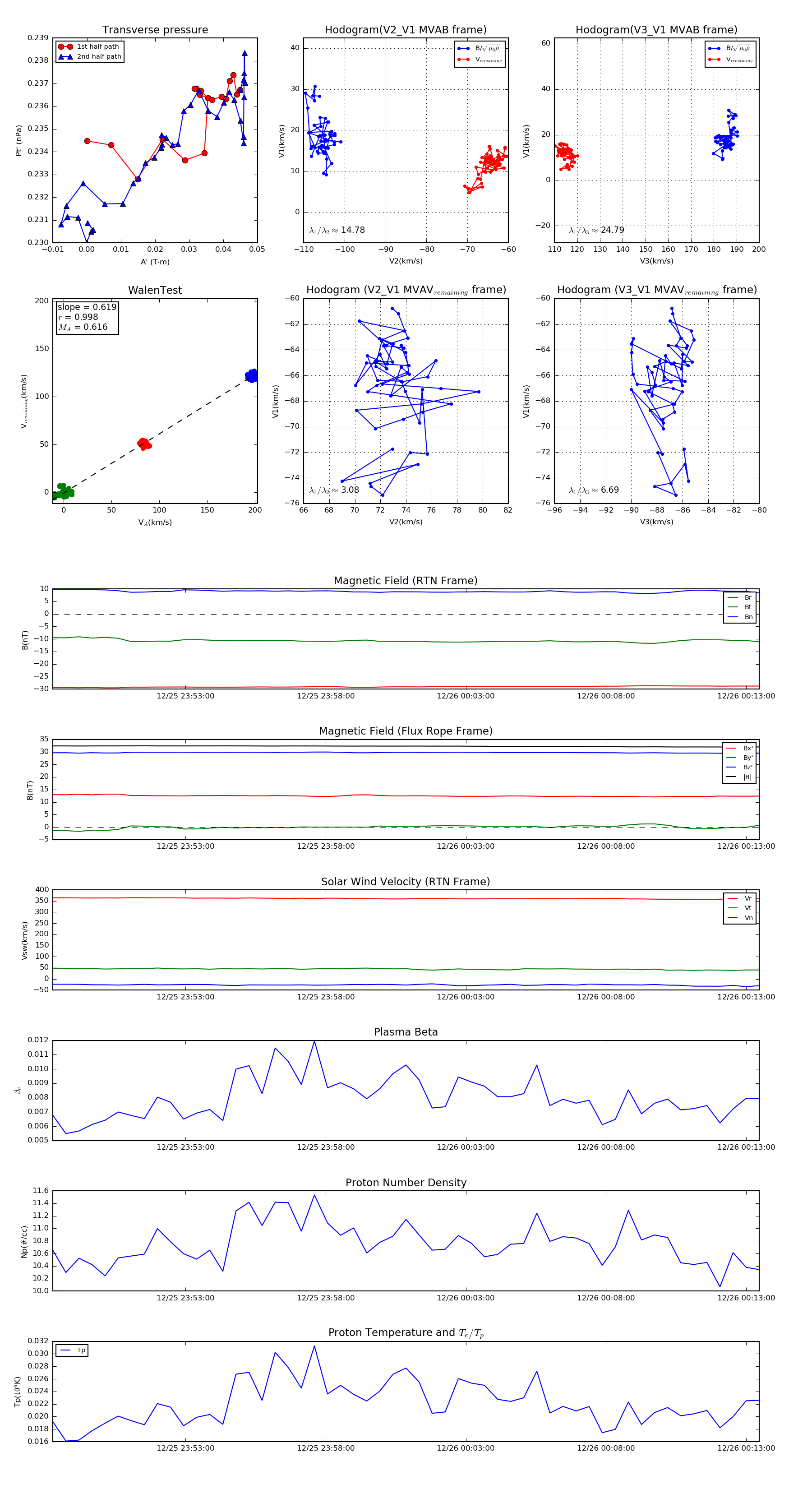Click the 'Hodogram (V2_V1 MVAV remaining frame)' title
This screenshot has height=1489, width=812.
tap(406, 290)
